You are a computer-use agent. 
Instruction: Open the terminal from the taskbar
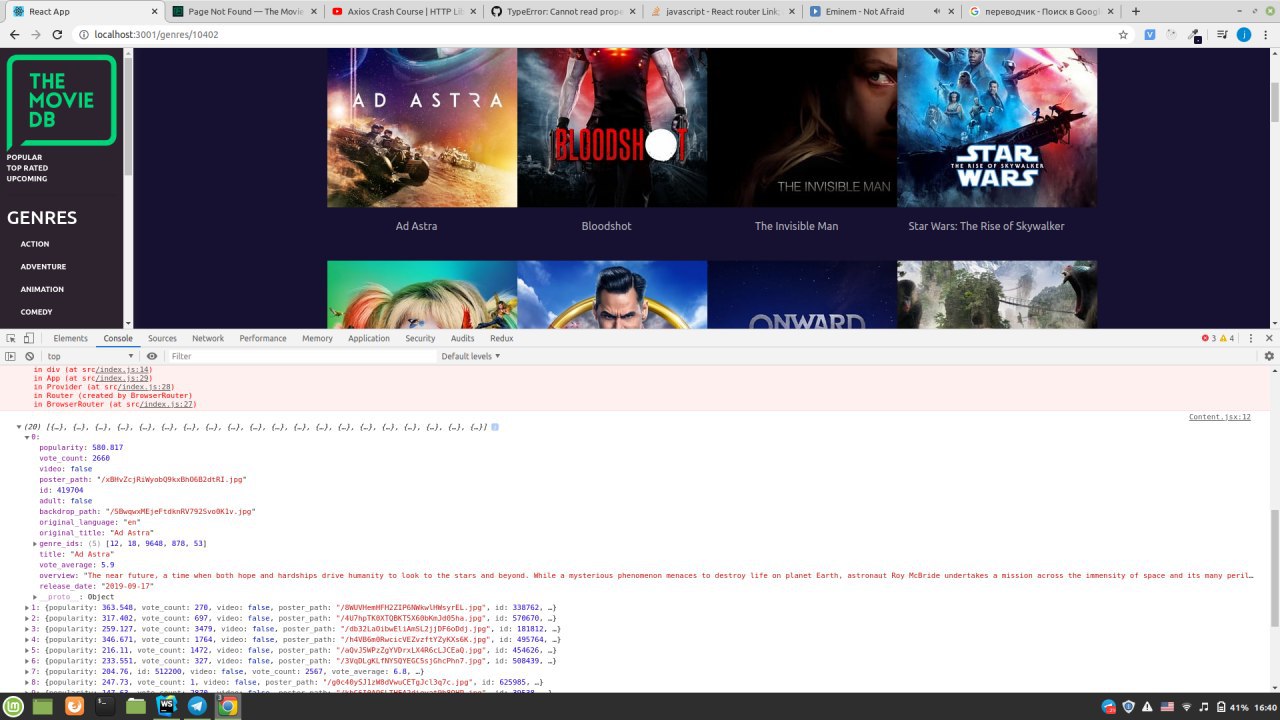point(105,706)
